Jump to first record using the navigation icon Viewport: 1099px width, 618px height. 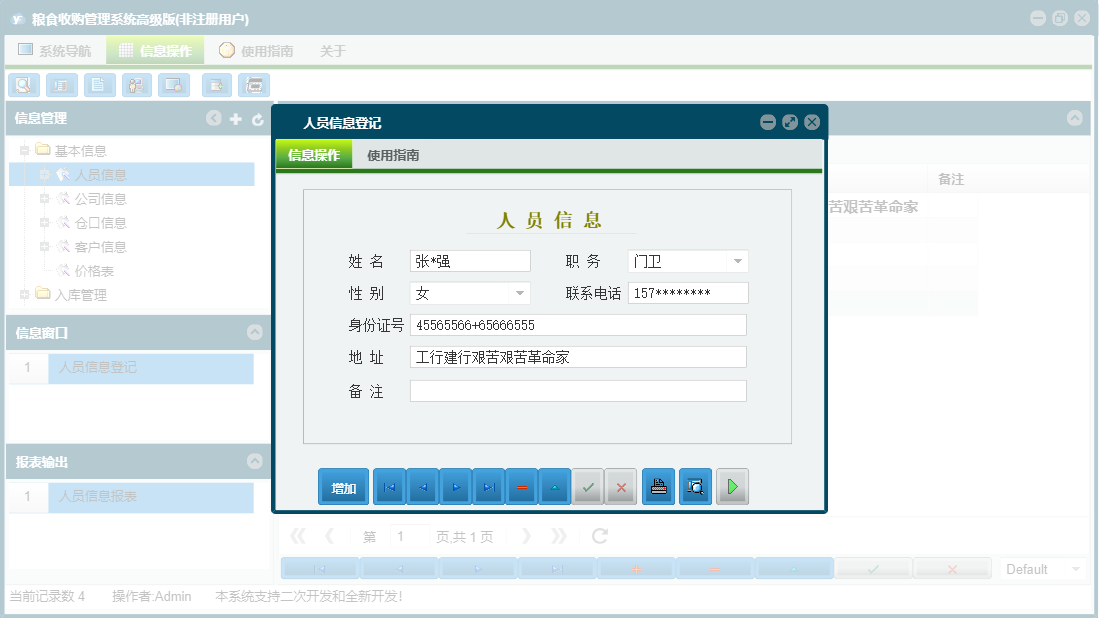click(388, 487)
